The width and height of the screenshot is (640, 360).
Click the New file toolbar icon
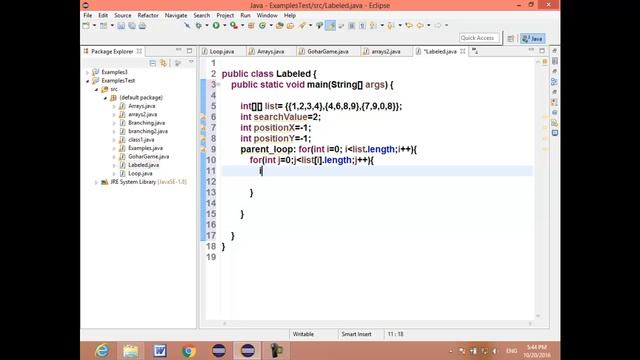click(x=86, y=26)
